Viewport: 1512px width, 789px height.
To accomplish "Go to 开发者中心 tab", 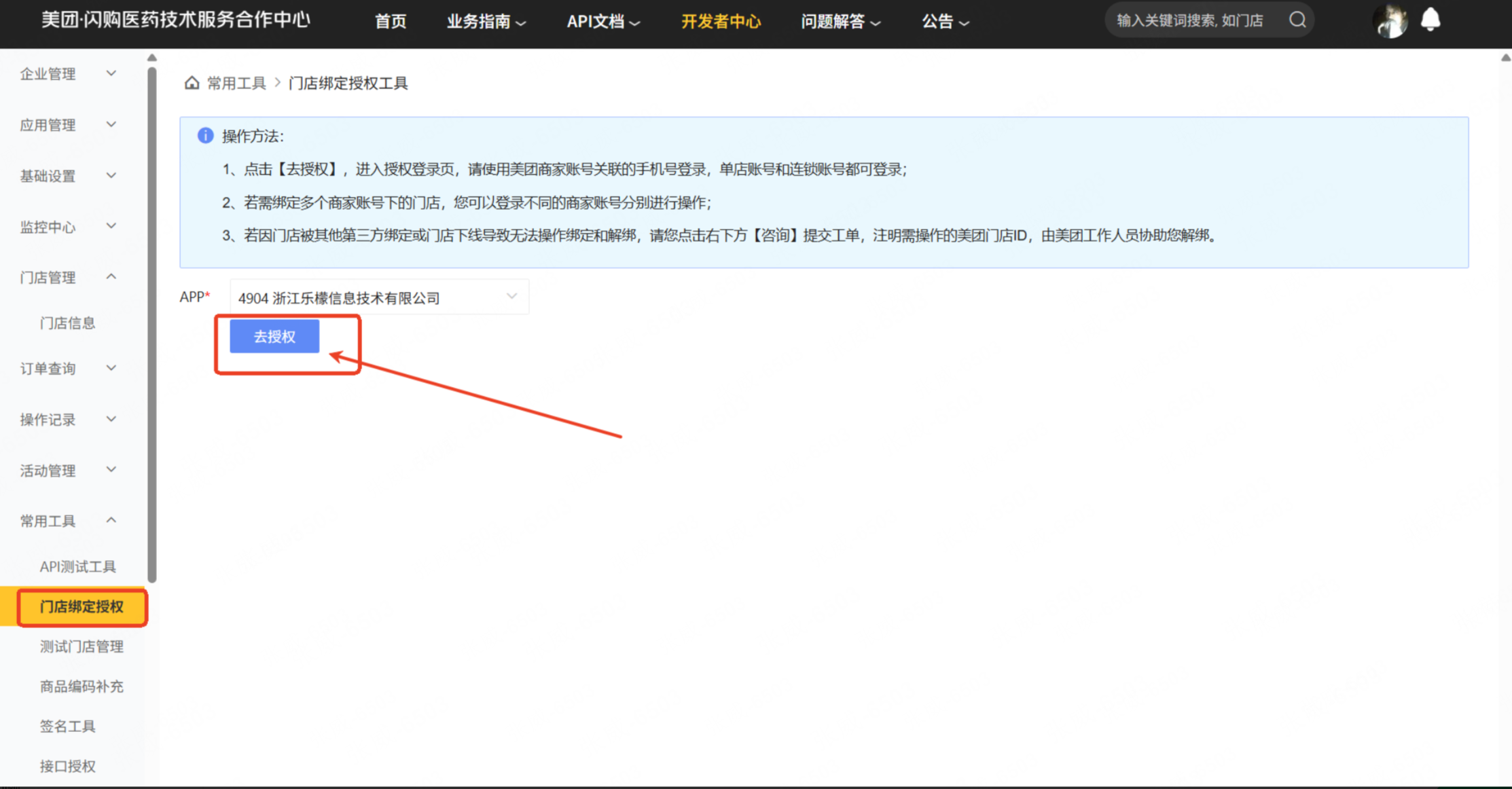I will [x=721, y=22].
